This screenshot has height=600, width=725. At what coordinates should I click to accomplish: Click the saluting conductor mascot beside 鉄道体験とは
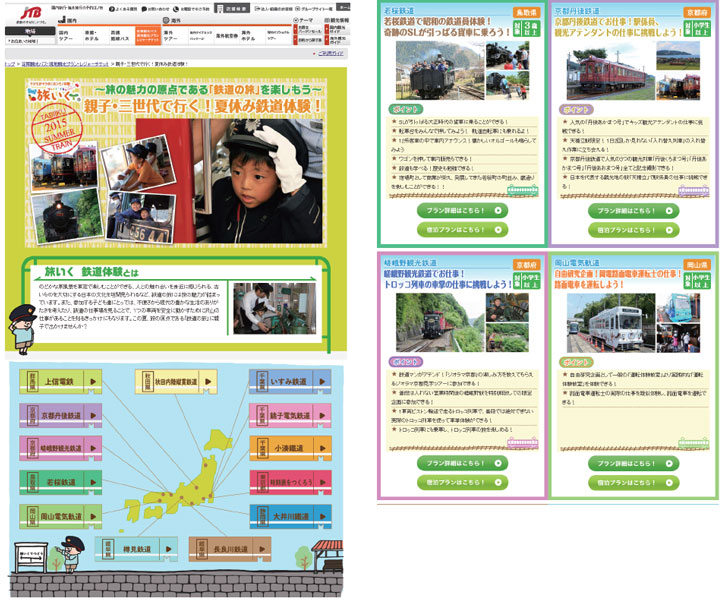(22, 329)
